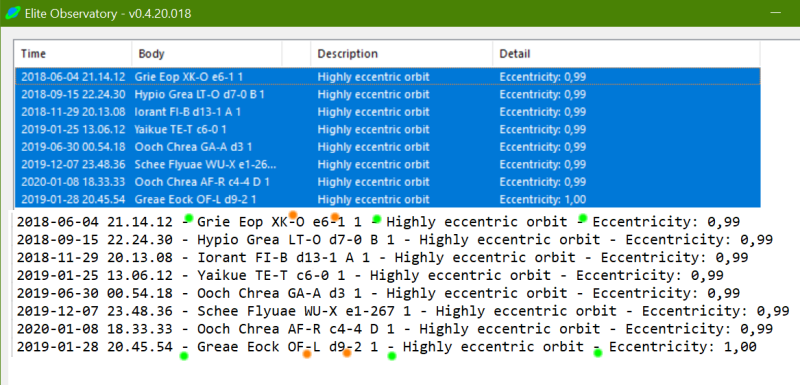Viewport: 800px width, 385px height.
Task: Click text line with Ooch Chrea GA-A d3 in the lower pane
Action: click(x=378, y=293)
